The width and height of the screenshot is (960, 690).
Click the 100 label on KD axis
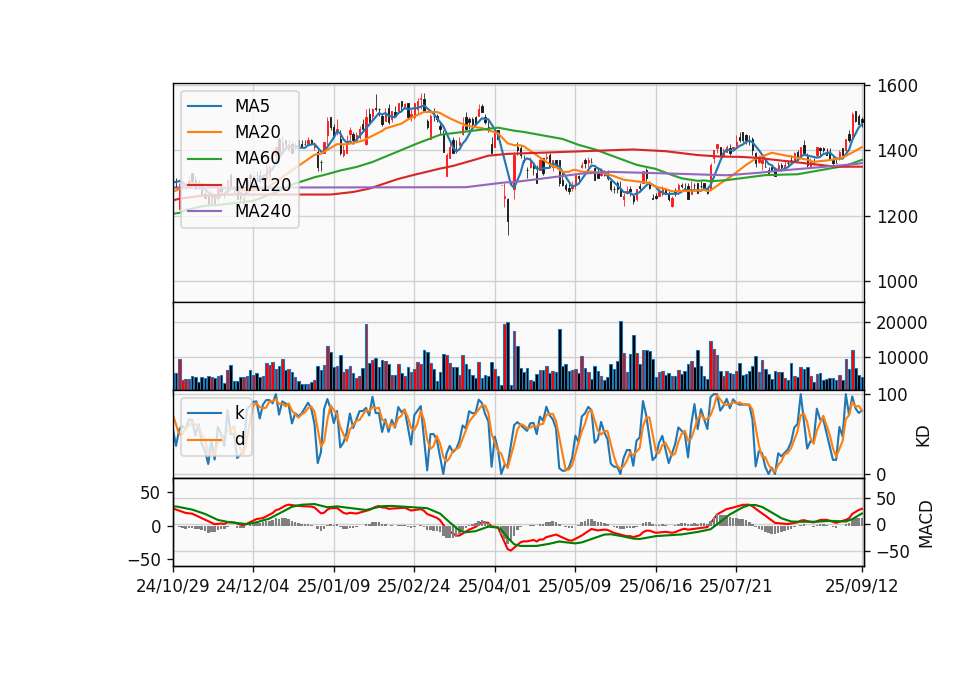[892, 395]
